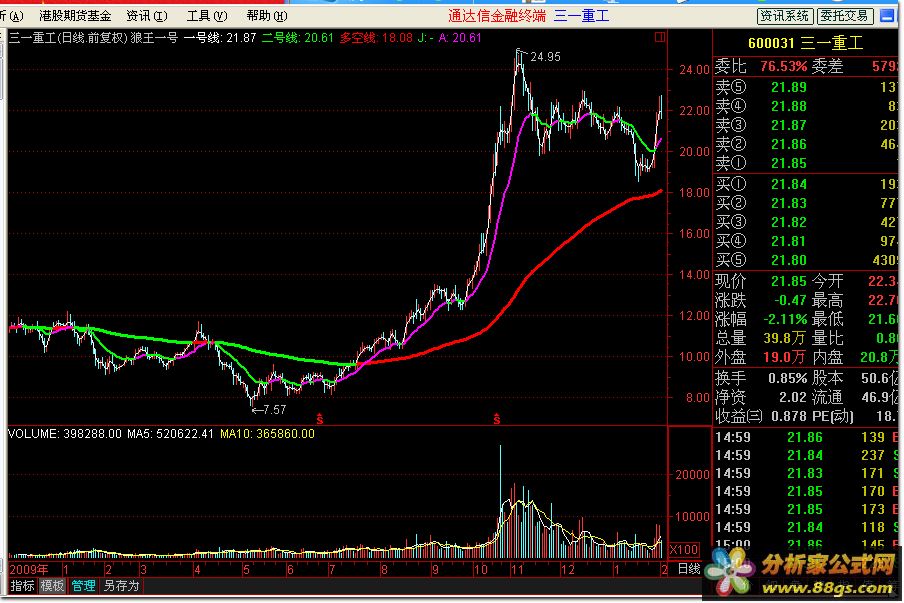
Task: Click the 多空线: 18.08 indicator label
Action: click(376, 38)
